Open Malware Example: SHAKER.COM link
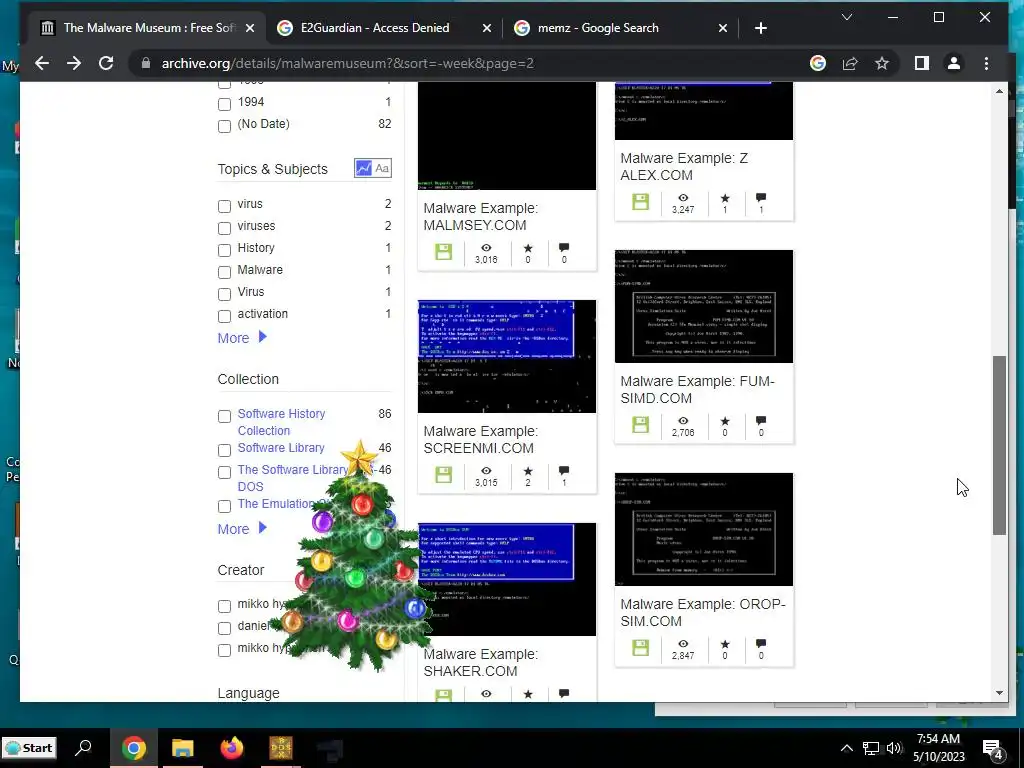Screen dimensions: 1024x768 (481, 662)
